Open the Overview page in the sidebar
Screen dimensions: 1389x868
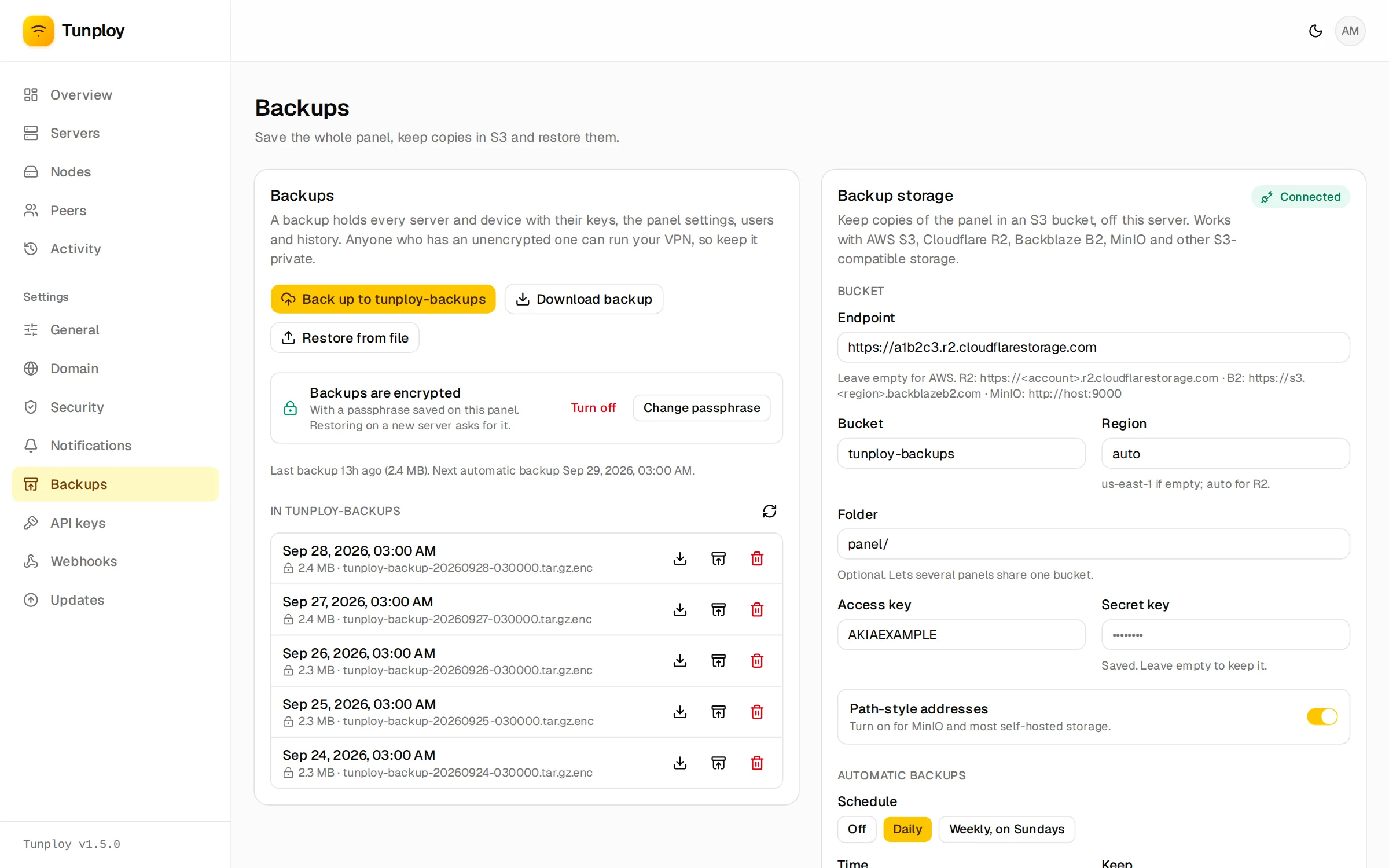(x=115, y=94)
